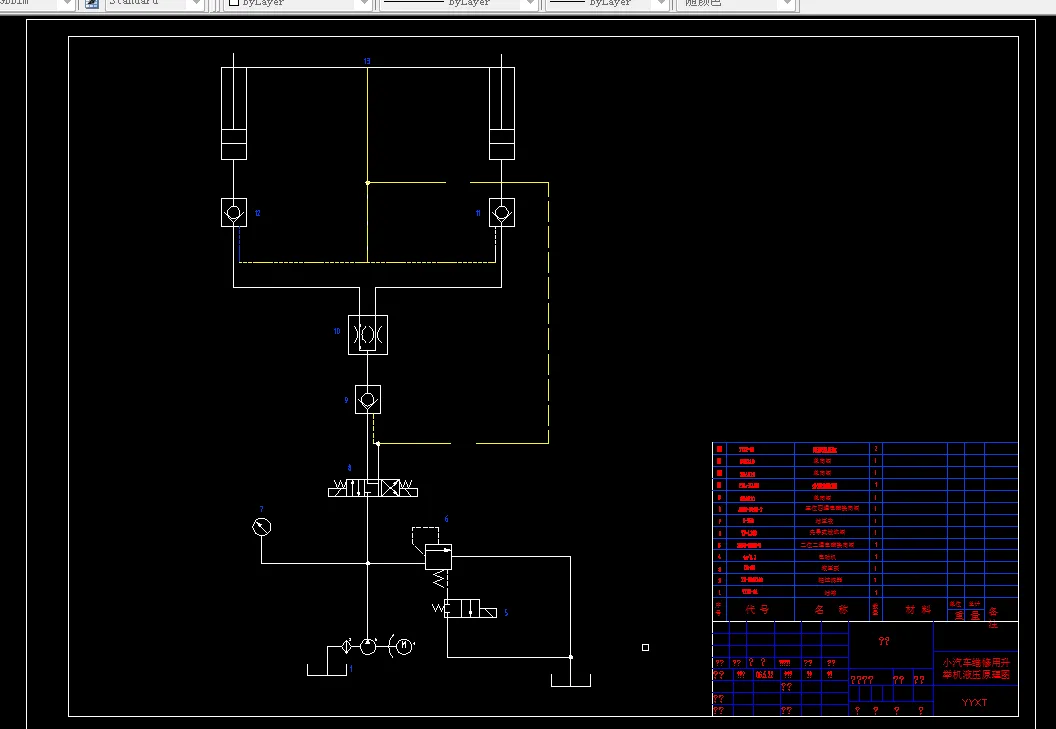The width and height of the screenshot is (1056, 729).
Task: Click the blue label 13 at top
Action: point(367,61)
